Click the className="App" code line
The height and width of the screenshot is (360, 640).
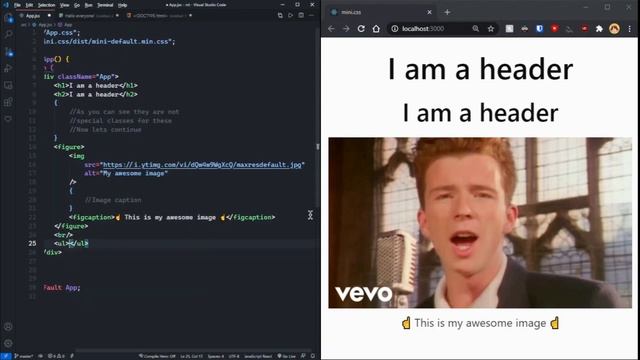81,76
